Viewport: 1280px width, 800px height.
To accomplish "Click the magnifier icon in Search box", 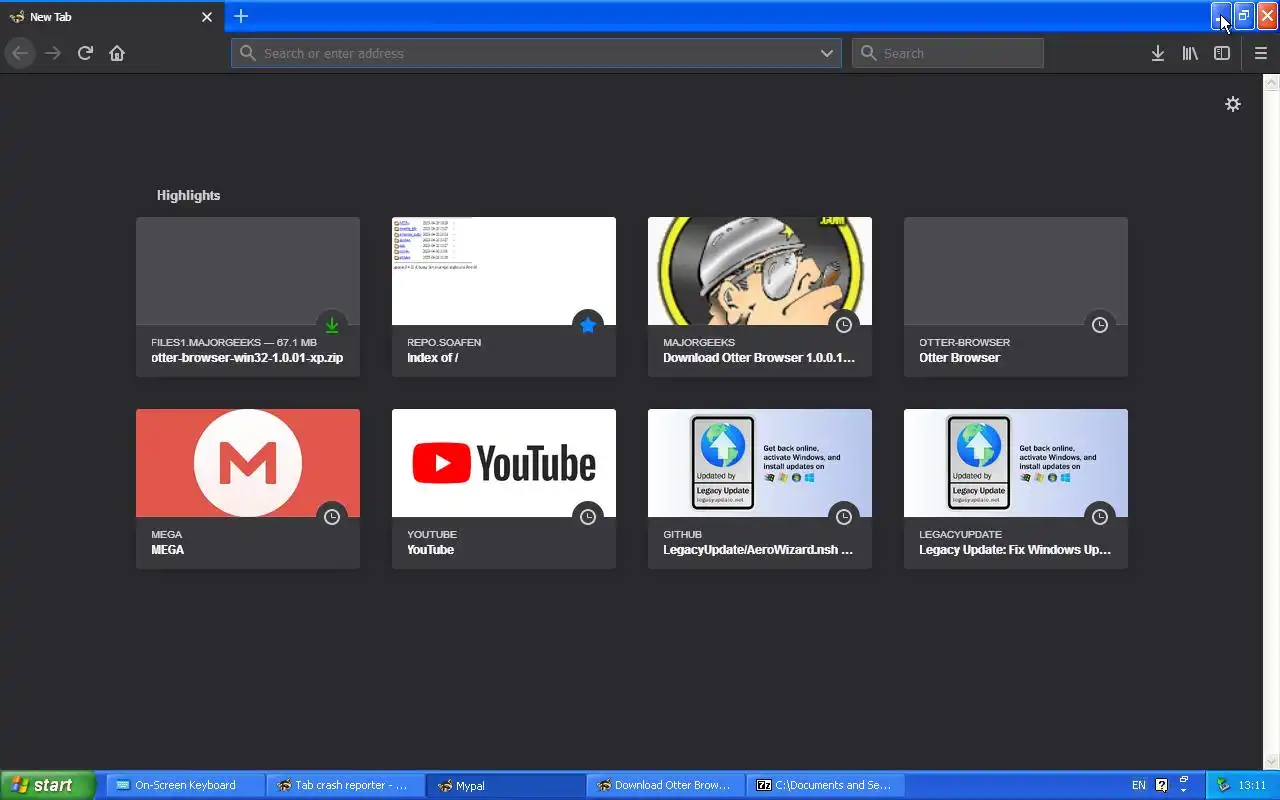I will point(868,53).
